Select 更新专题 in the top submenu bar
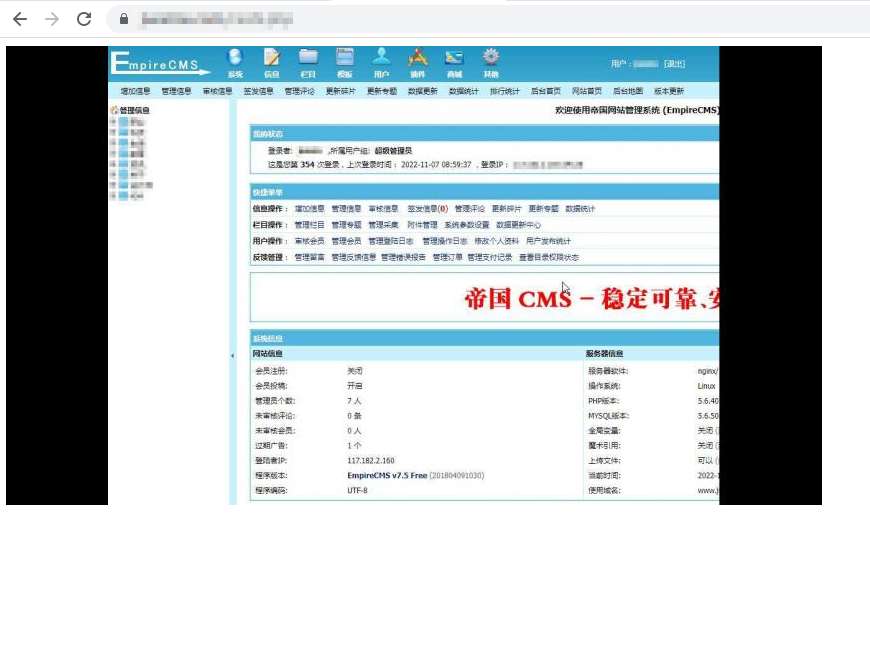870x653 pixels. click(x=382, y=91)
